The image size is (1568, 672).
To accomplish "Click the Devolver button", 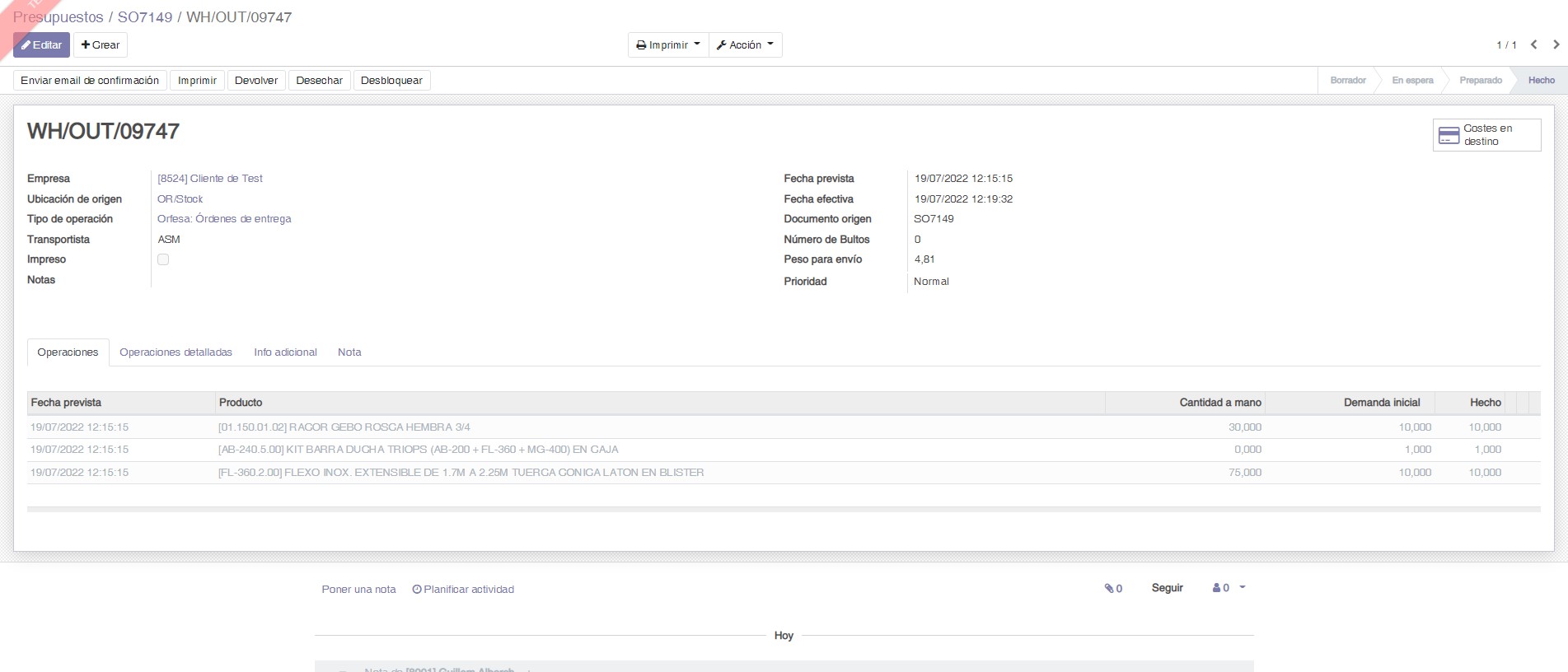I will pyautogui.click(x=256, y=81).
